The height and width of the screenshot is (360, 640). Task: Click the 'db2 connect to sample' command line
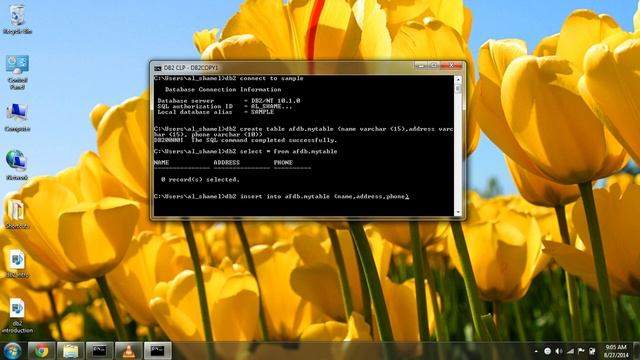229,78
